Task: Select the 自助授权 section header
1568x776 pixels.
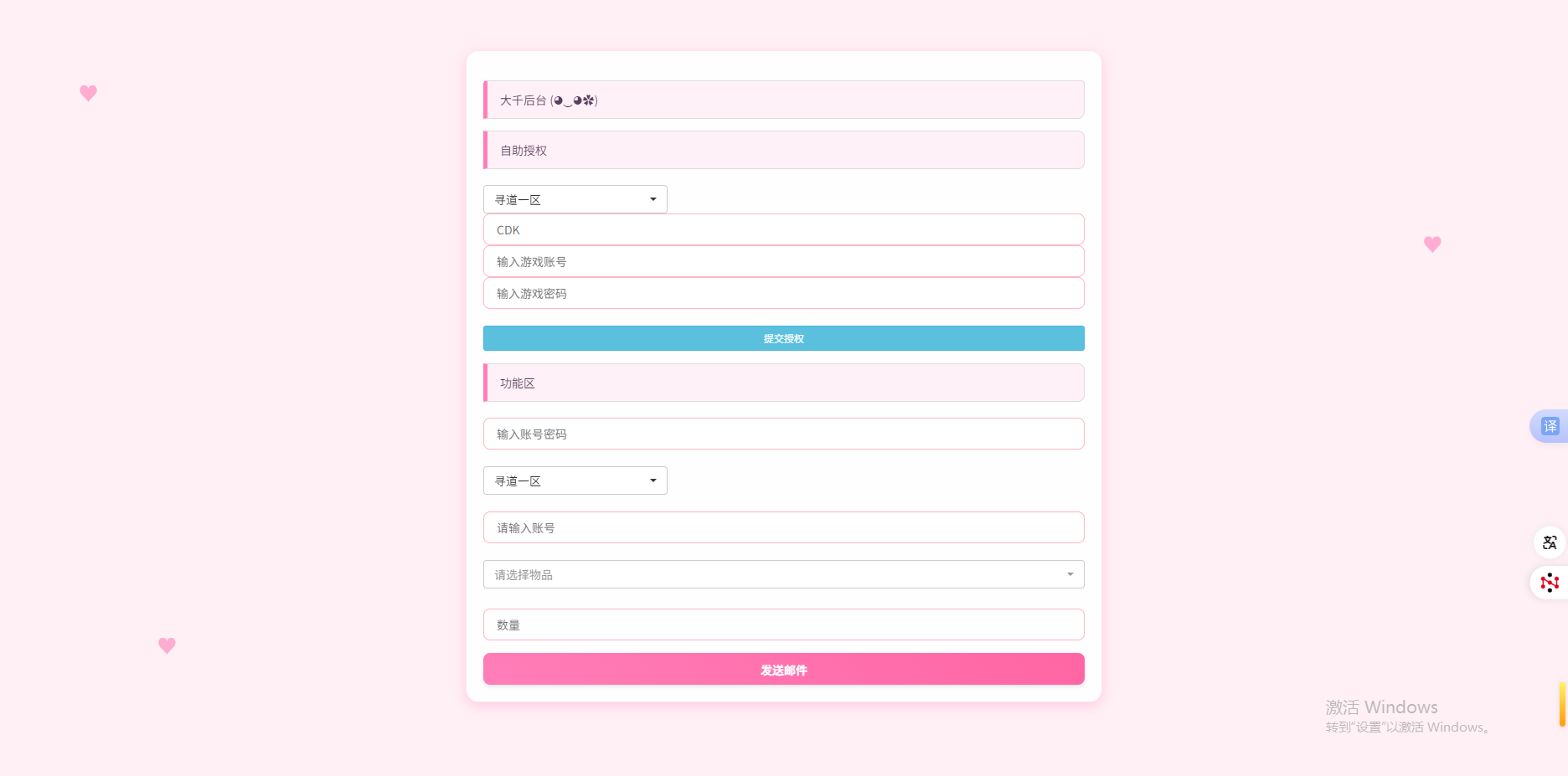Action: point(784,150)
